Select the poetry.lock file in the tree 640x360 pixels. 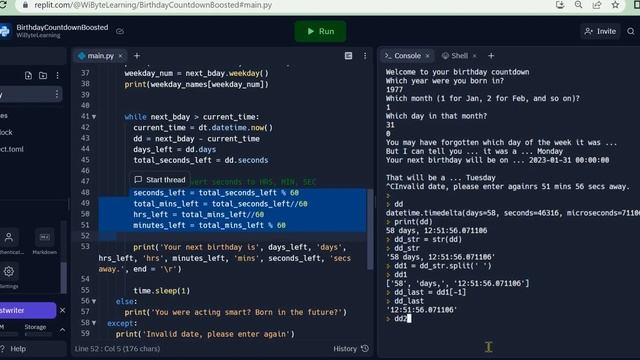6,132
